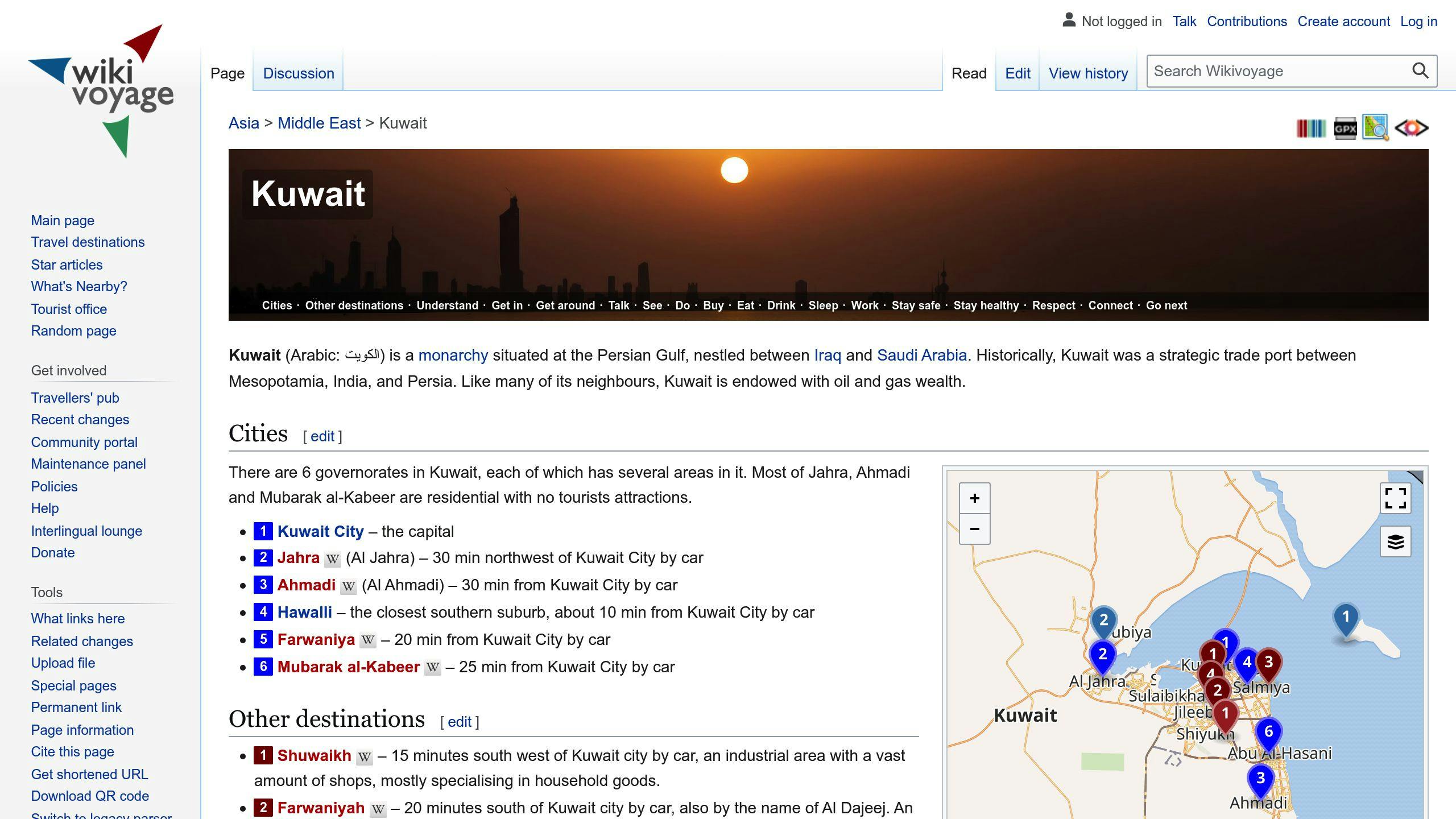
Task: Open Tourist office sidebar link
Action: (69, 309)
